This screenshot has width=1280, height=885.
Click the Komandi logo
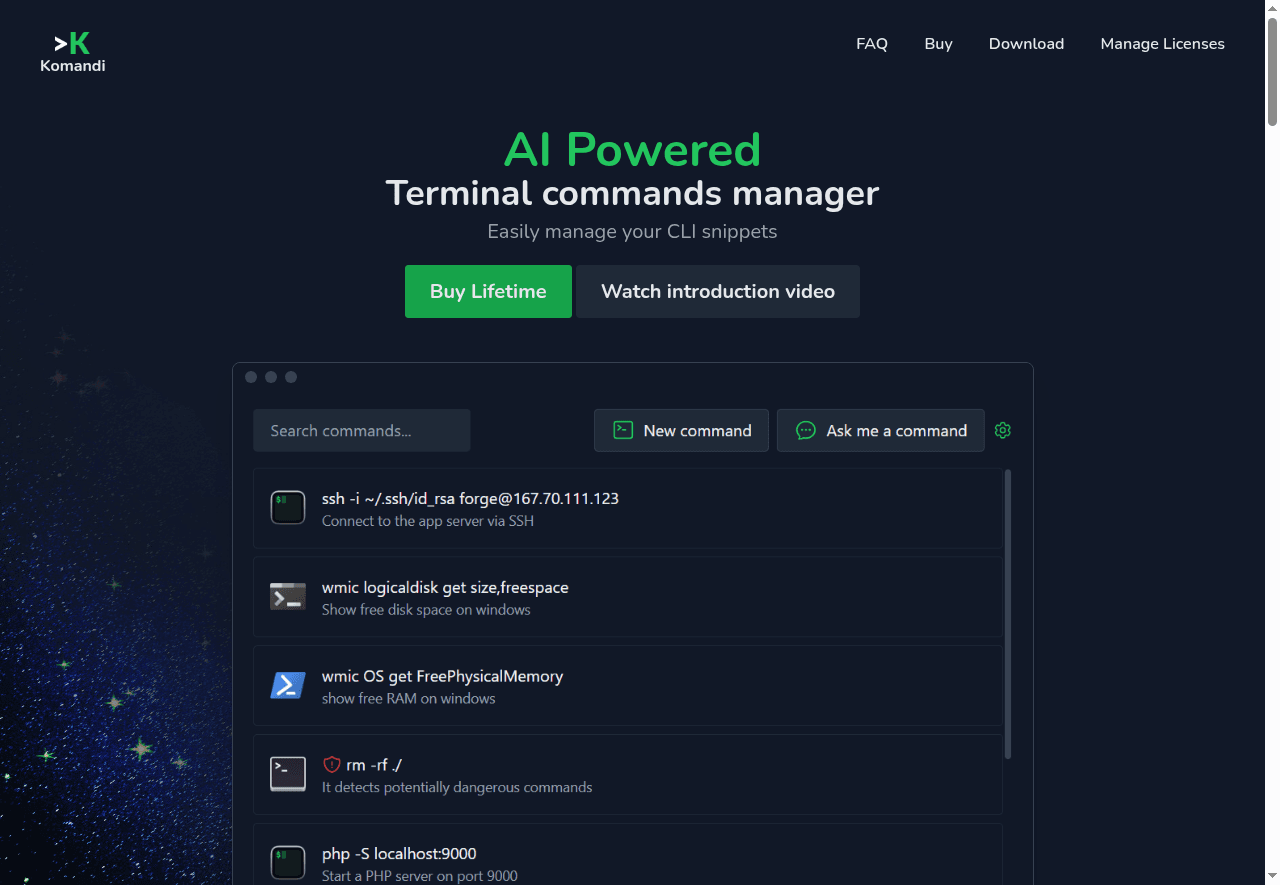(72, 52)
